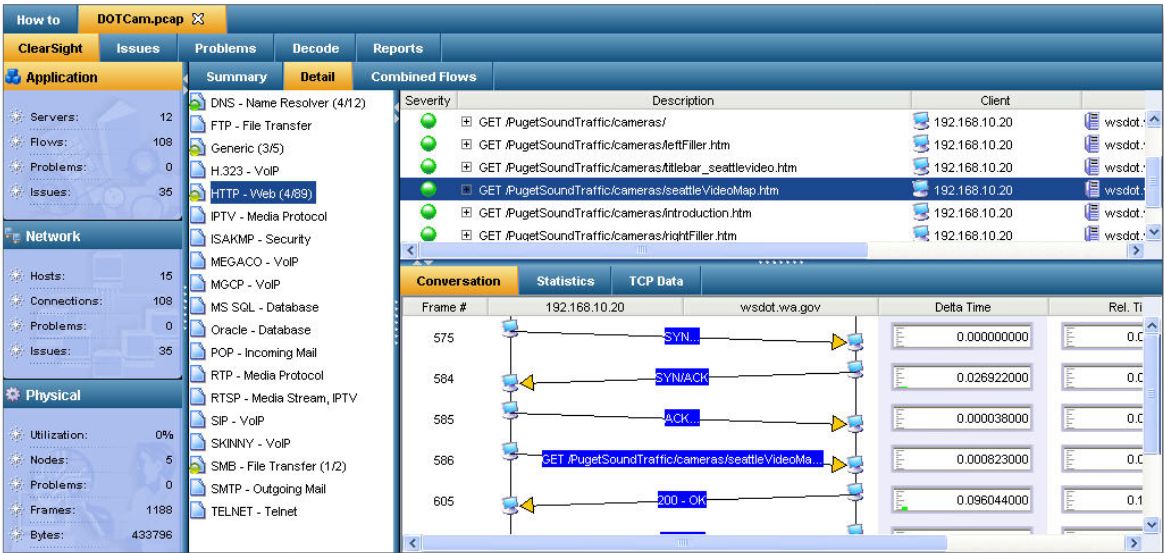This screenshot has height=553, width=1164.
Task: Click conversation pane horizontal scrollbar right arrow
Action: click(x=1133, y=543)
